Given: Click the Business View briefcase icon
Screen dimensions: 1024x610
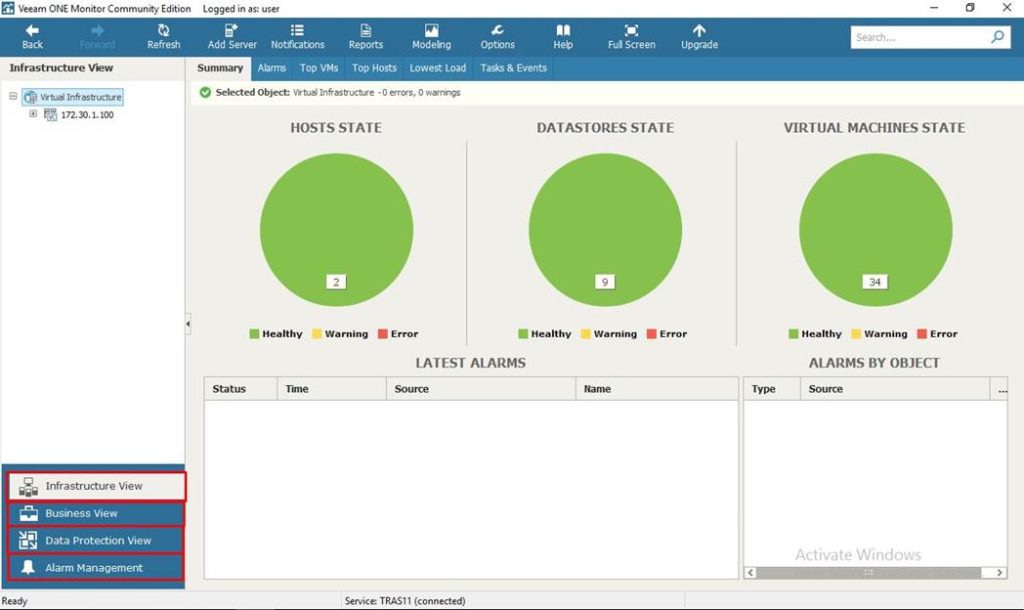Looking at the screenshot, I should [x=28, y=513].
